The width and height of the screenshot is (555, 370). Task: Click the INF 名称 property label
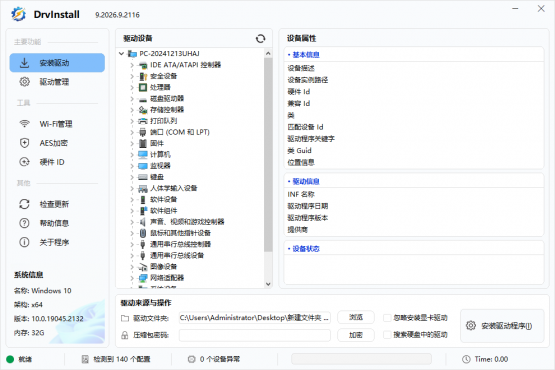click(x=301, y=194)
